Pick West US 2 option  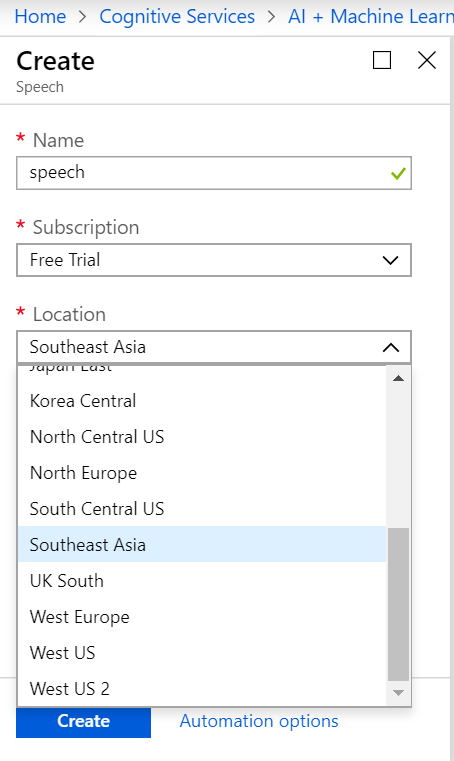point(202,689)
